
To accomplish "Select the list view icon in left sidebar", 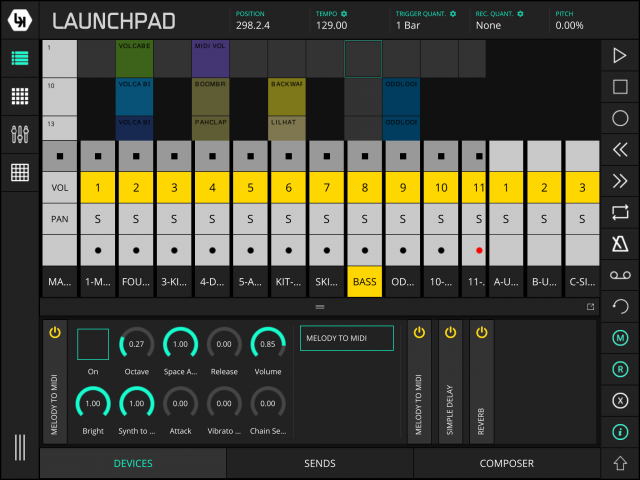I will point(19,58).
